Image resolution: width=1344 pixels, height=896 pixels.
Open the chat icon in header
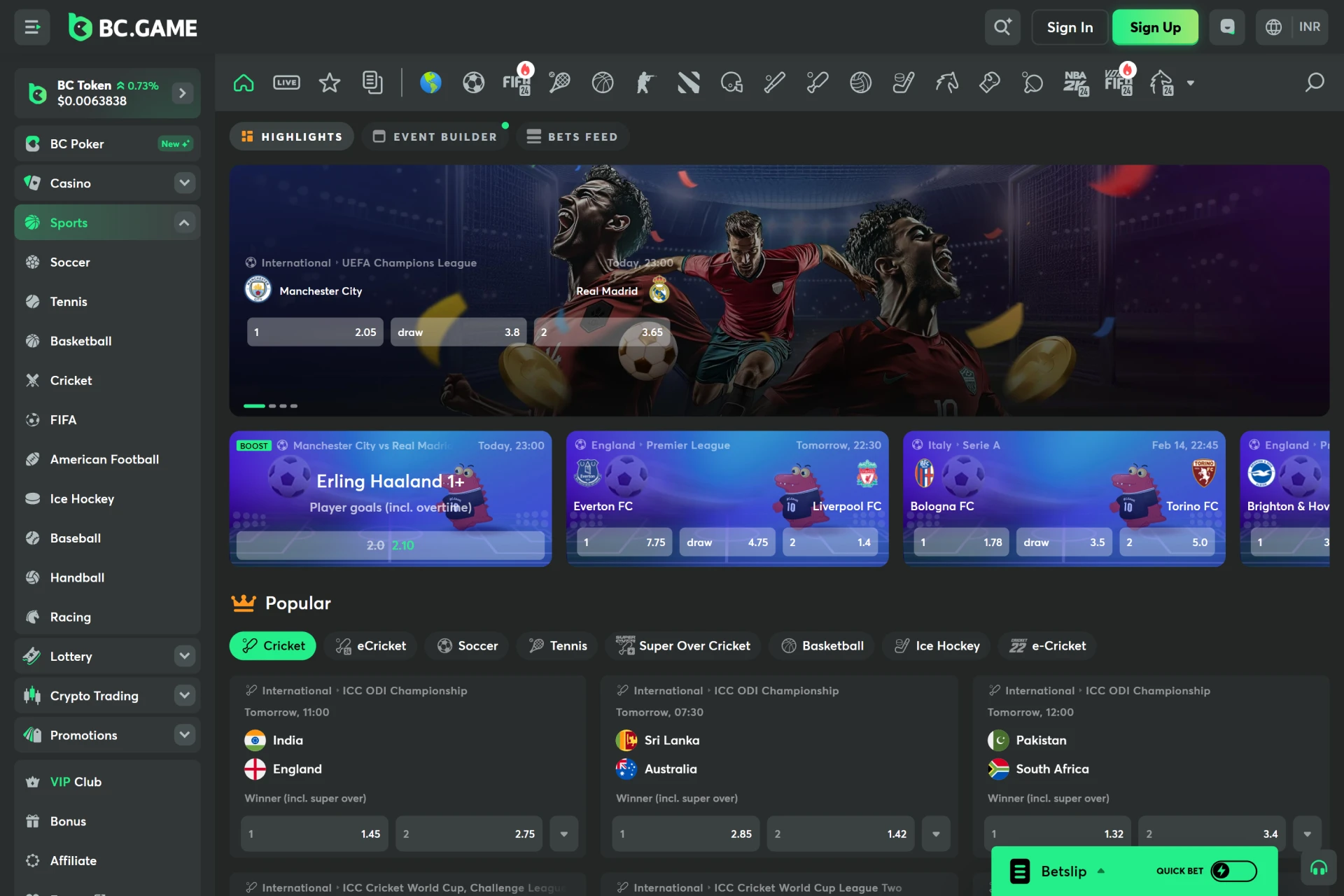click(x=1227, y=27)
